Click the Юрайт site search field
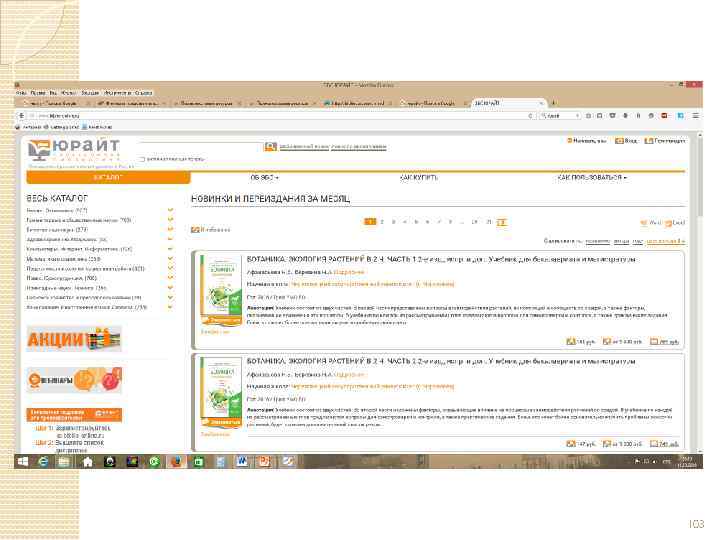 pos(200,146)
